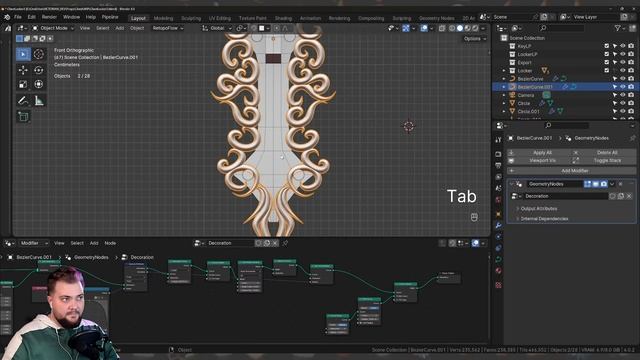Toggle GeometryNodes modifier render visibility

point(604,184)
